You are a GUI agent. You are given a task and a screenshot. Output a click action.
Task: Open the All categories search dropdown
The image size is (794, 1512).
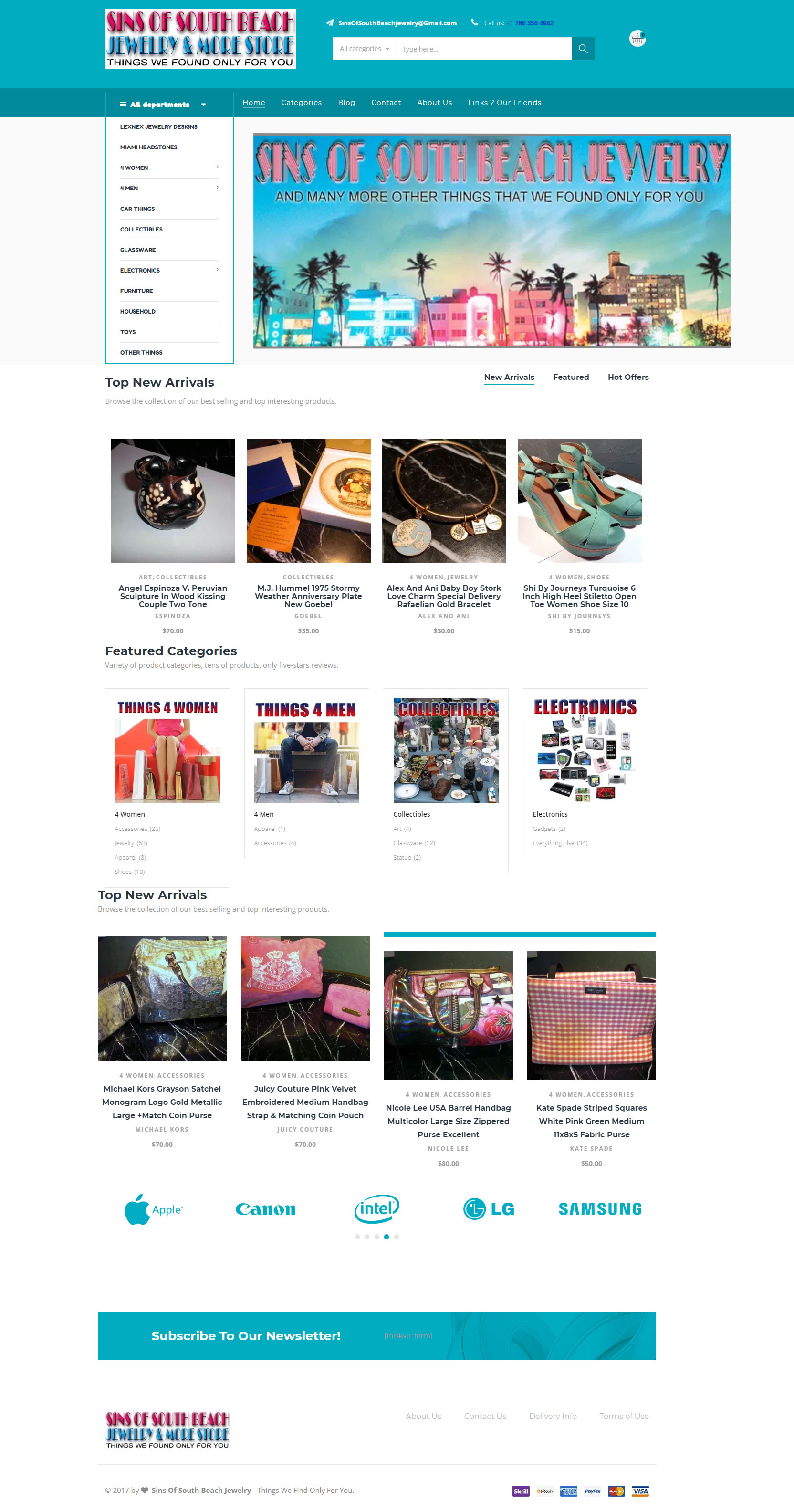coord(364,49)
